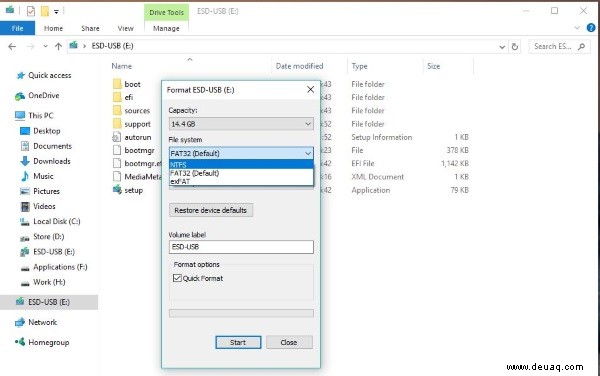Select highlighted ESD-USB (E:) root entry
Viewport: 600px width, 376px height.
click(x=49, y=302)
